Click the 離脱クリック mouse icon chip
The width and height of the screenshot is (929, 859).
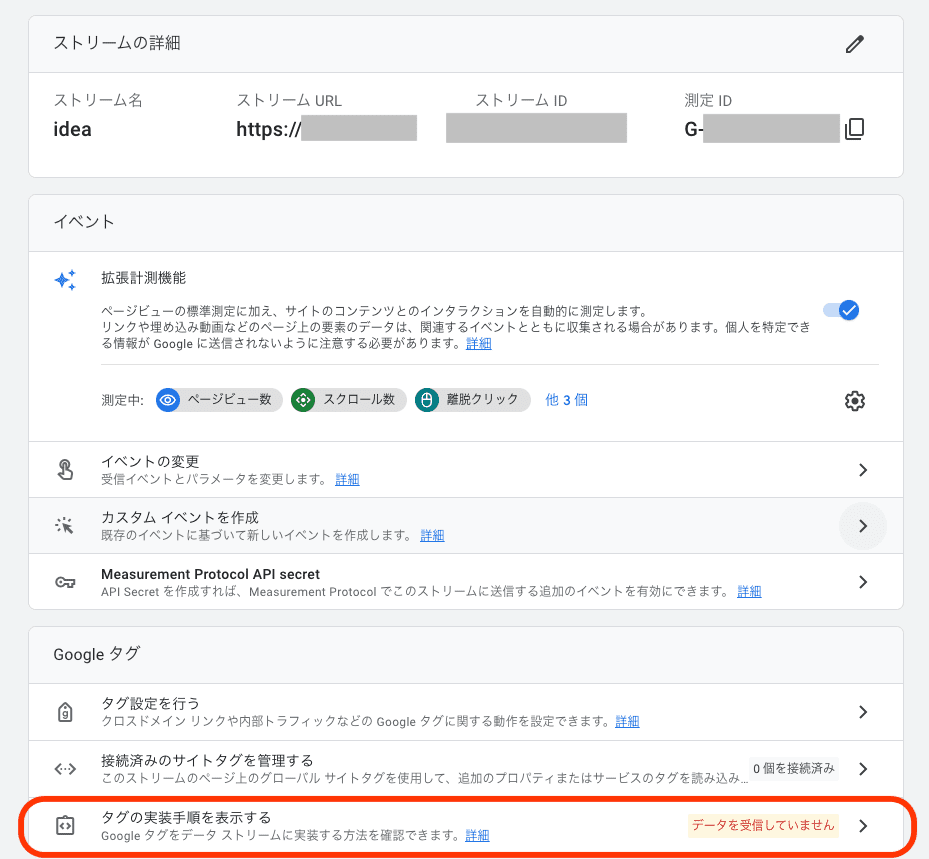tap(427, 400)
